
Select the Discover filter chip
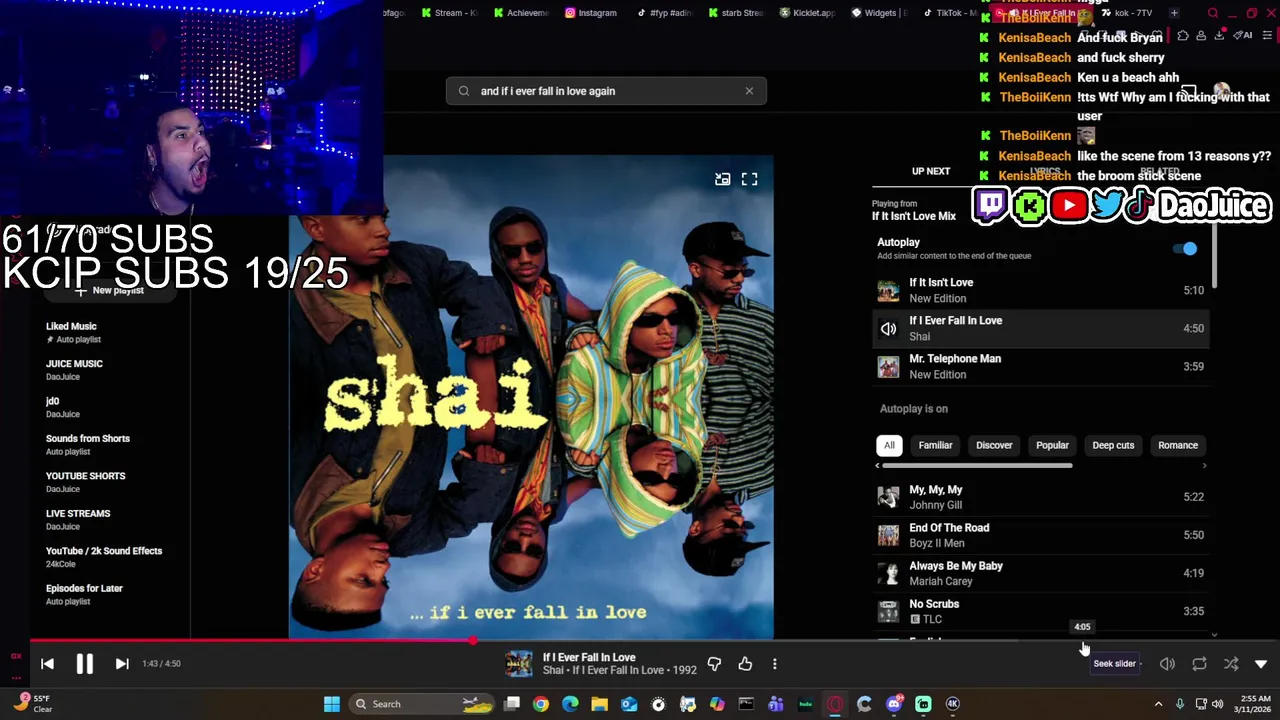tap(994, 445)
